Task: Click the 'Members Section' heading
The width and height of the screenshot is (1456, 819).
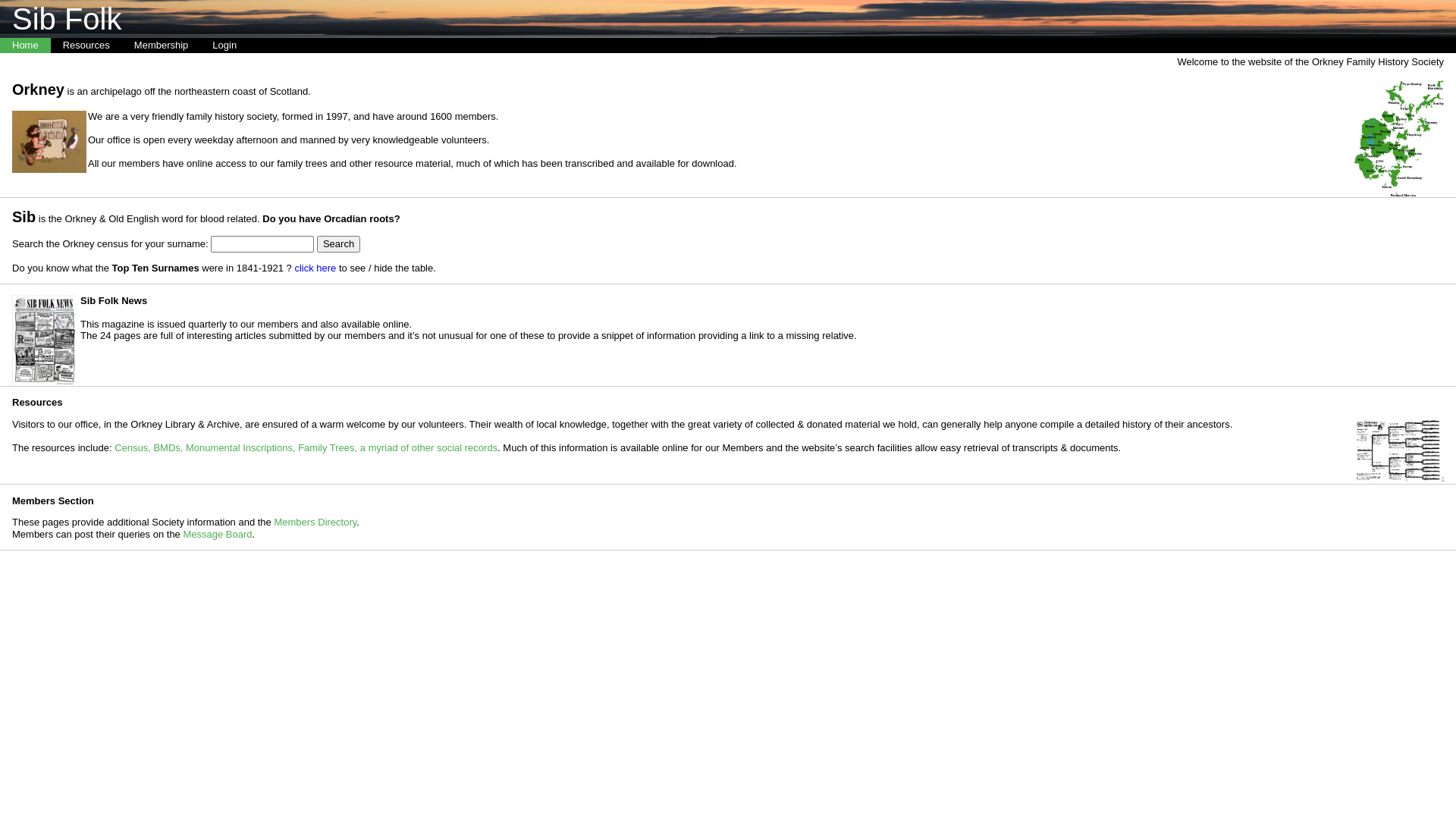Action: 53,501
